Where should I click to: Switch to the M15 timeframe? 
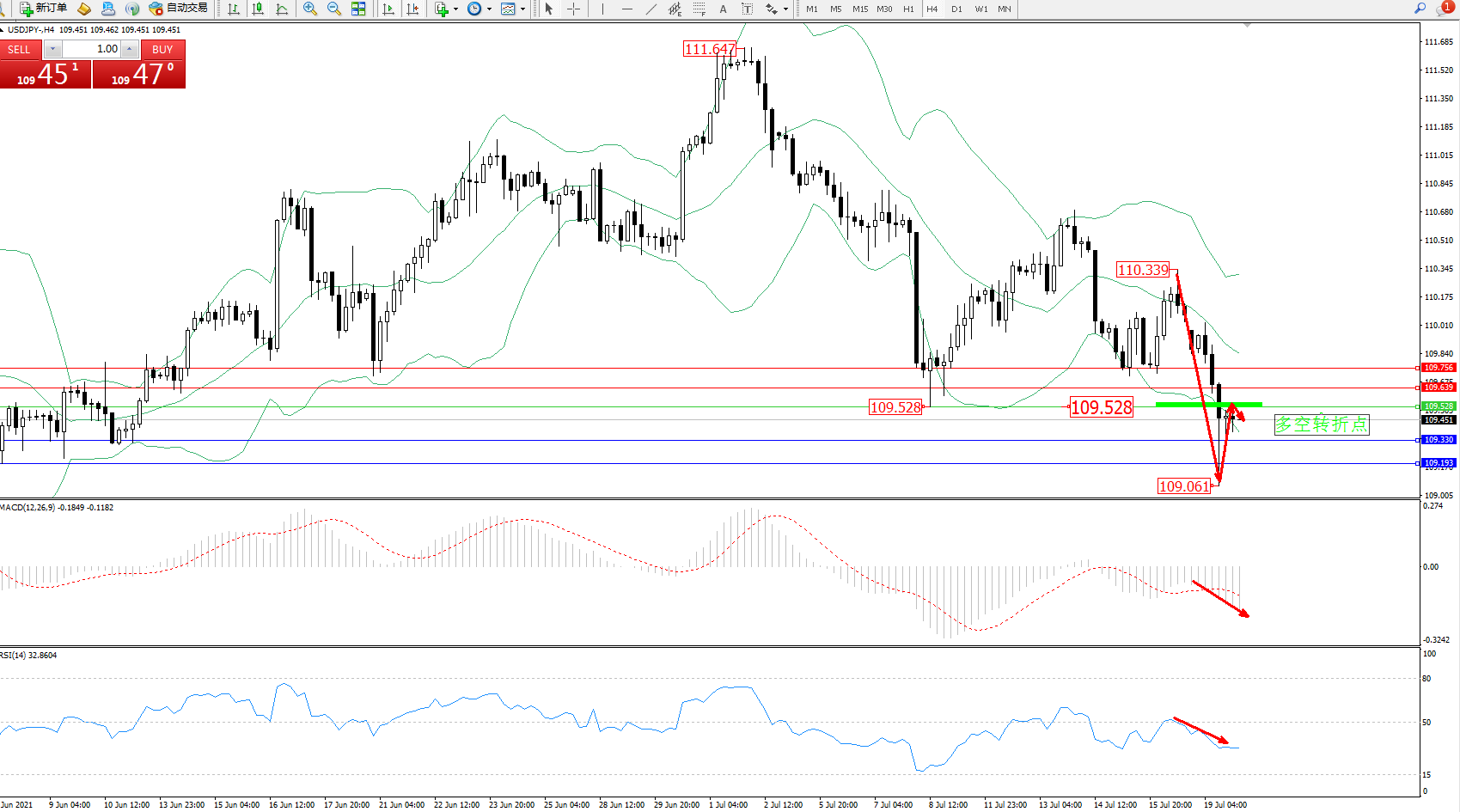point(859,9)
